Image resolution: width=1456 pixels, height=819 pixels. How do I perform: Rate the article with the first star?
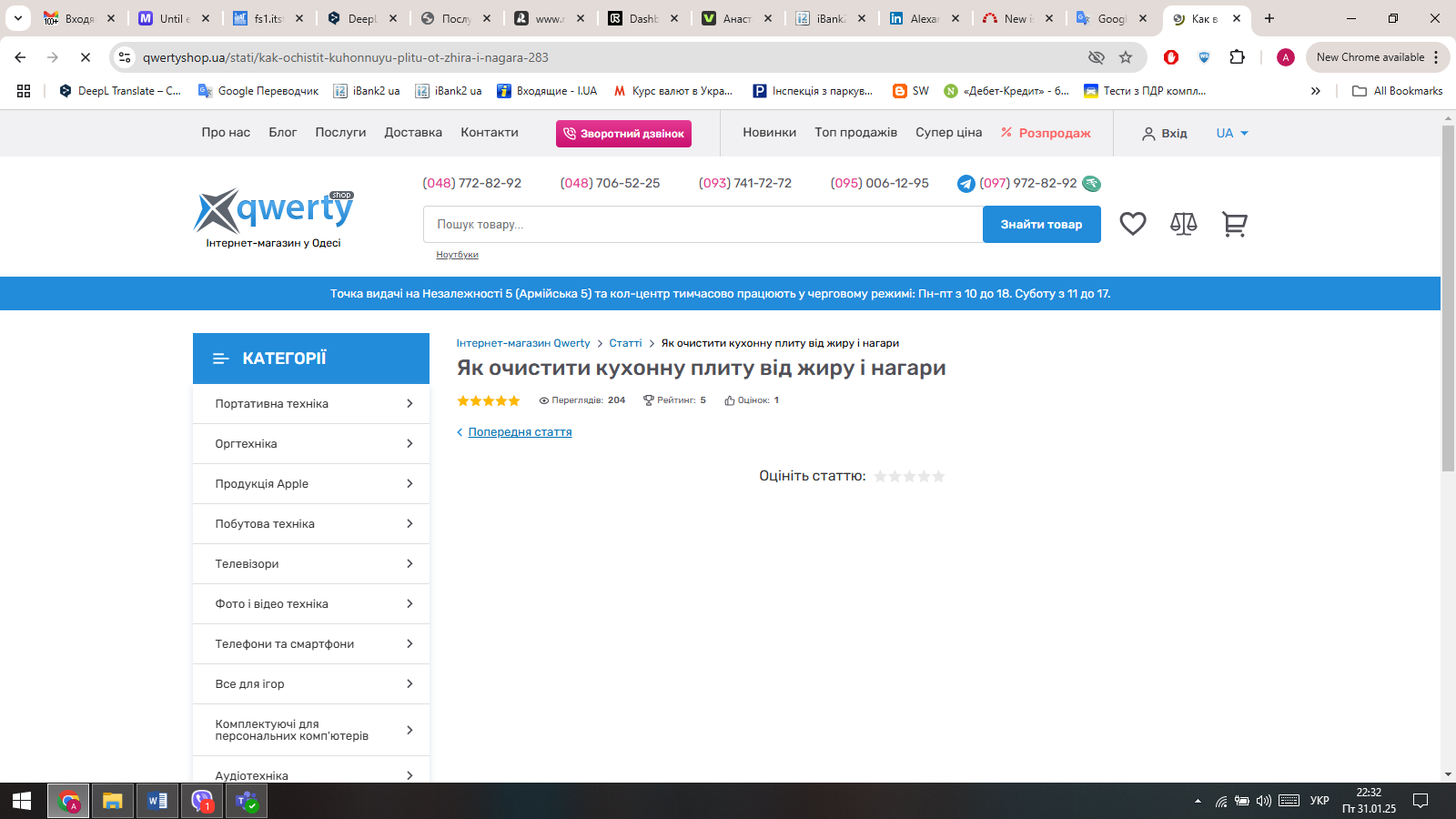pos(880,476)
